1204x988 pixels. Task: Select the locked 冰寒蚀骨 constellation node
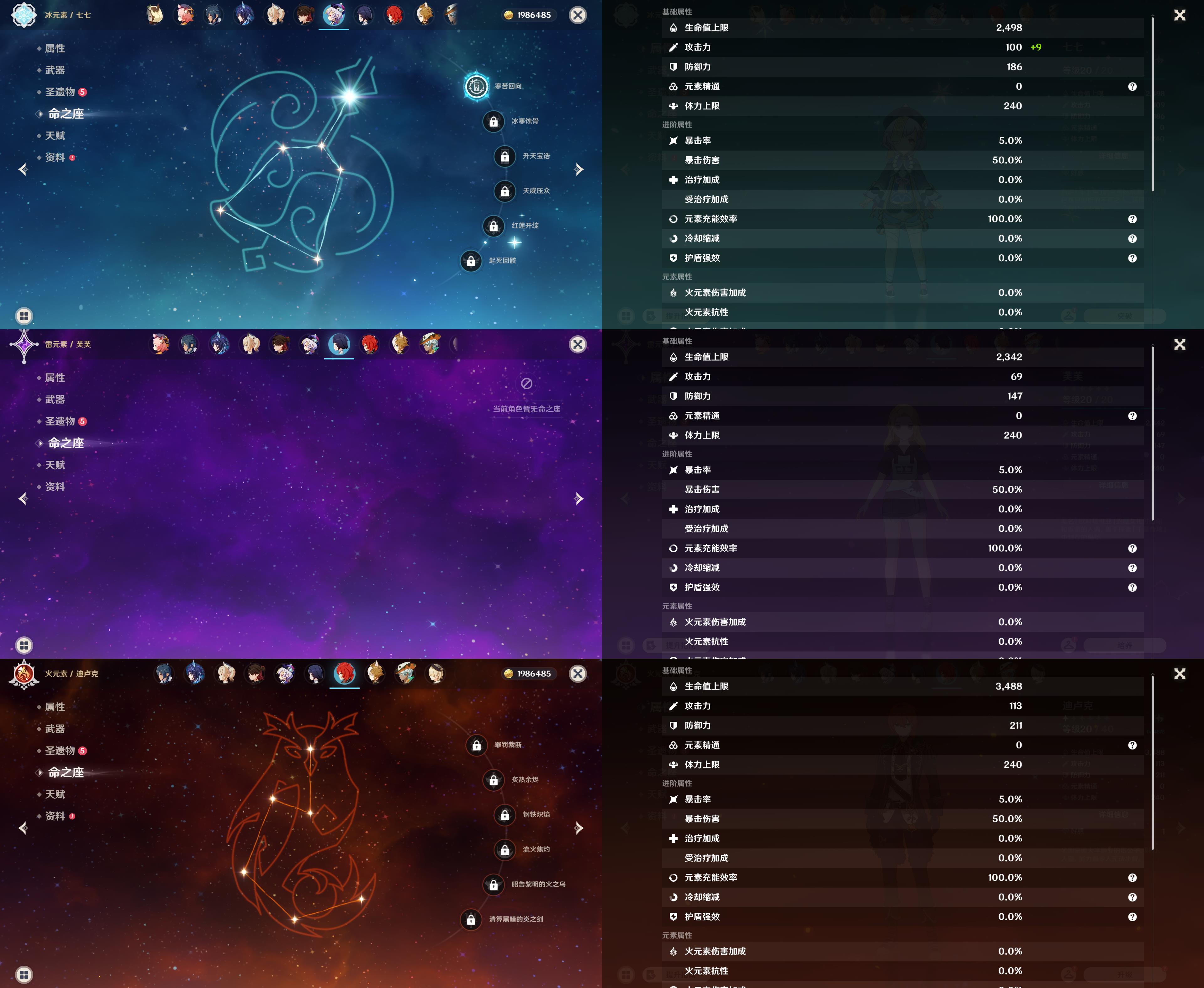493,121
